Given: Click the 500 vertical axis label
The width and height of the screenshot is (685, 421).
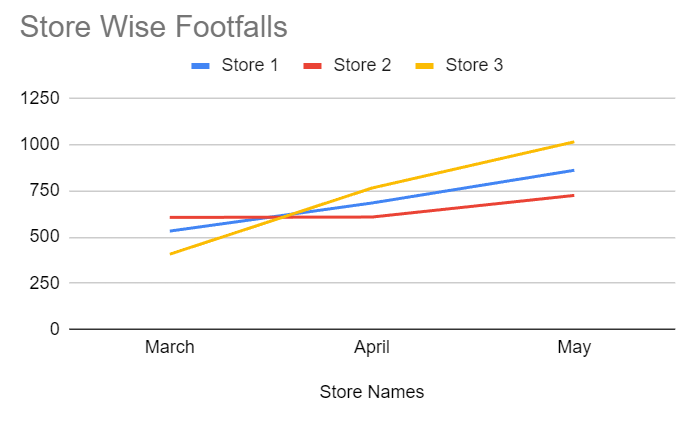Looking at the screenshot, I should [44, 237].
